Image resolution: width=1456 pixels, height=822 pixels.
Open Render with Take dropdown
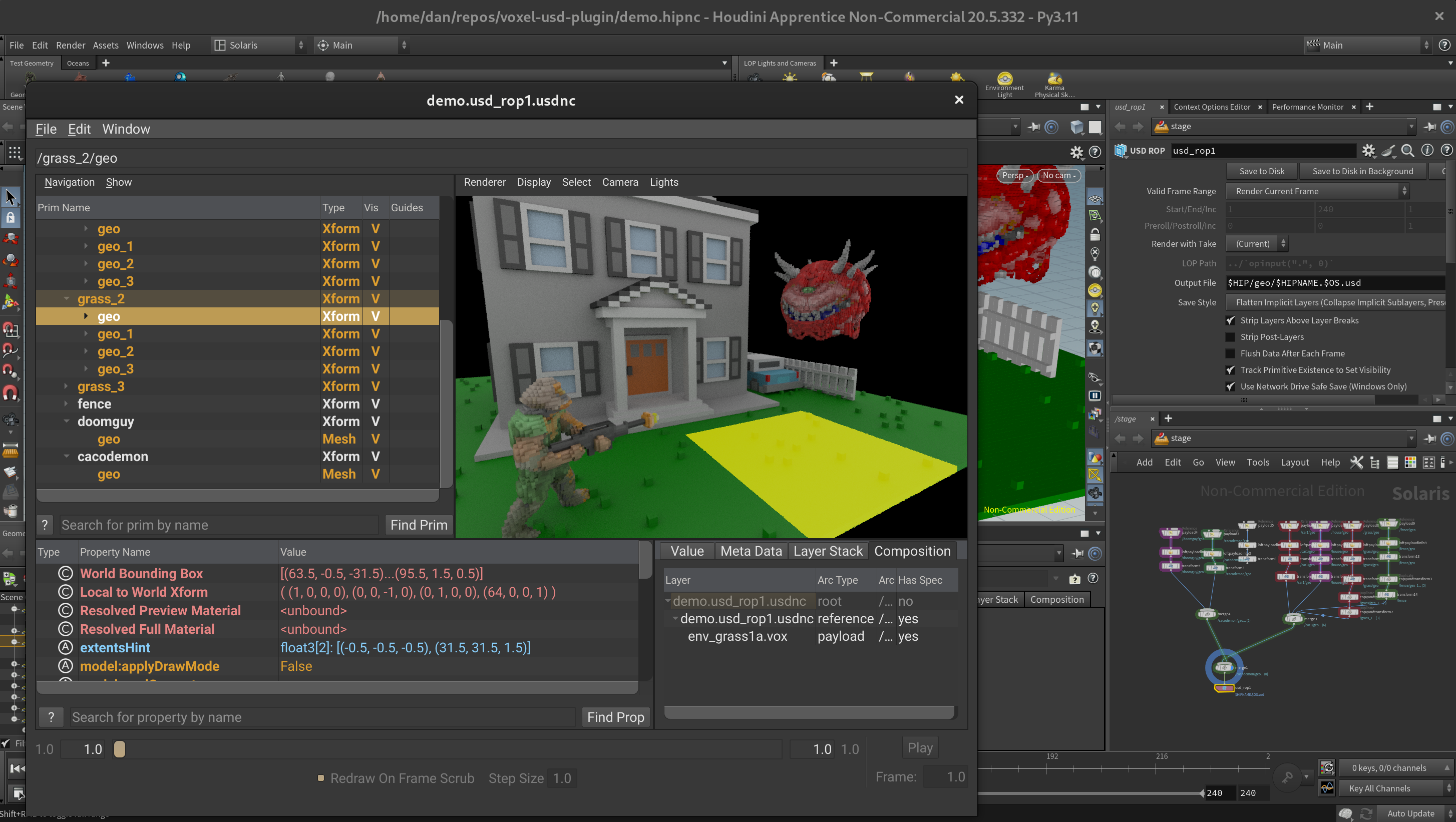1257,244
